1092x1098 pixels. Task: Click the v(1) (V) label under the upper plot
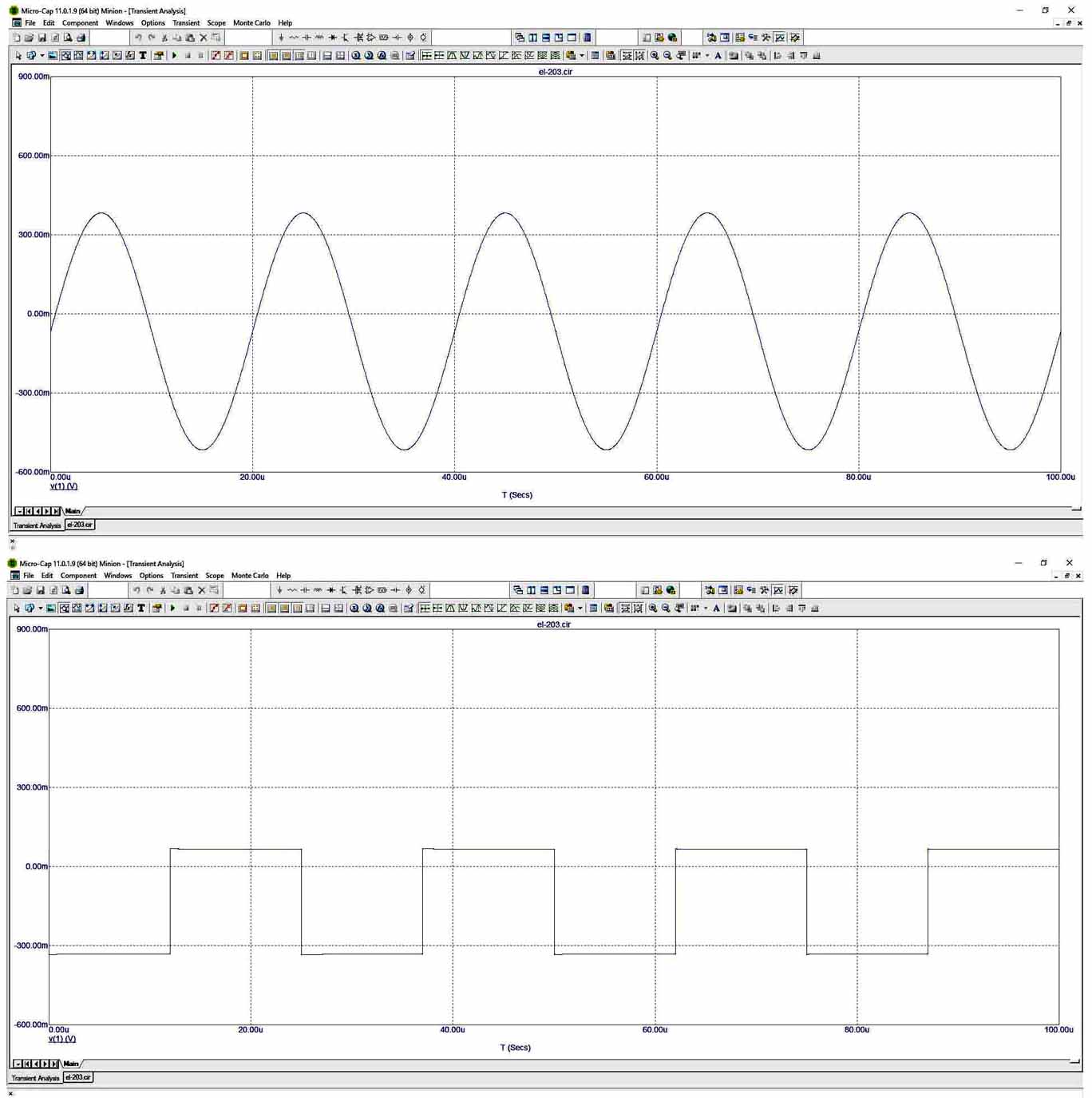(64, 486)
